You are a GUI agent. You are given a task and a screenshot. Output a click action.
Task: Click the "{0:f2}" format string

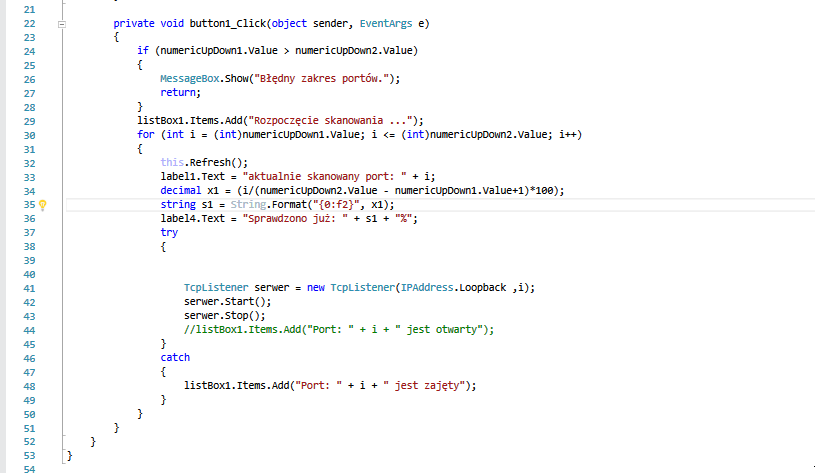(x=336, y=205)
